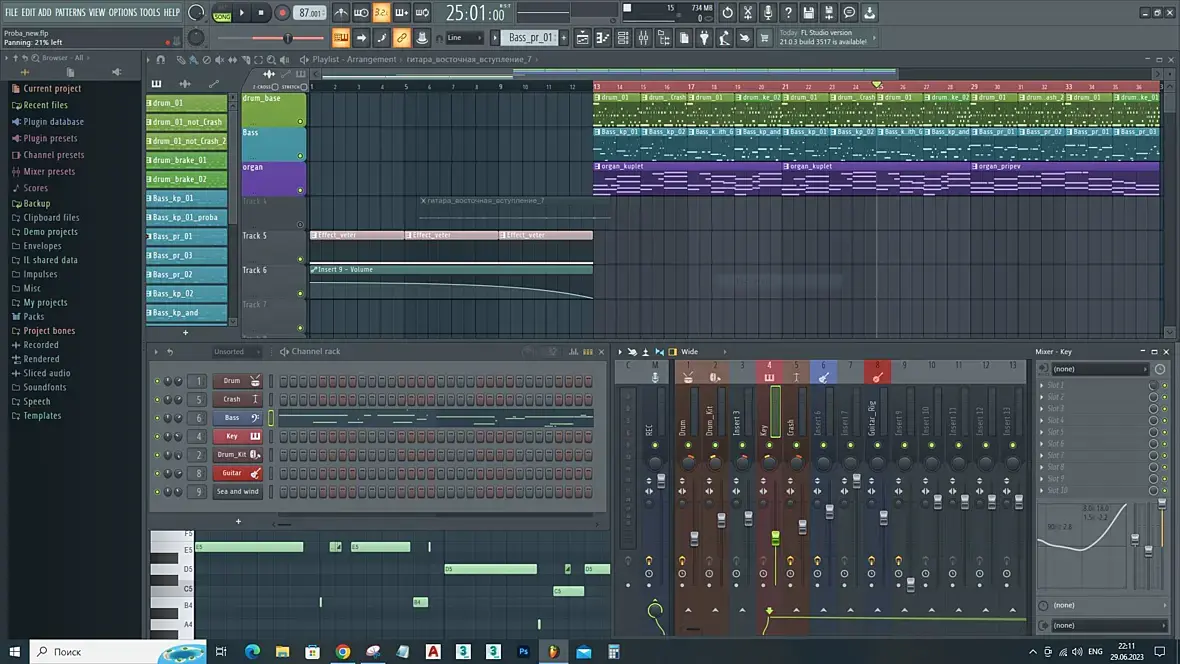This screenshot has height=664, width=1180.
Task: Open the pattern selector Bass_pr_01
Action: click(530, 38)
